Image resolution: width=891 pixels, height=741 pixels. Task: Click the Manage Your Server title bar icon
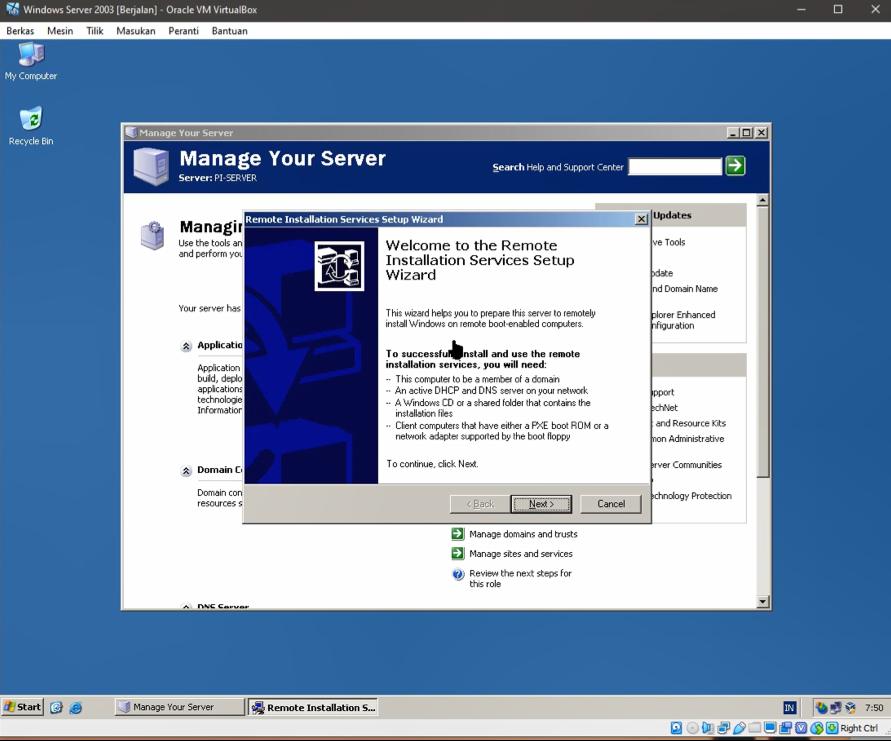(x=131, y=132)
